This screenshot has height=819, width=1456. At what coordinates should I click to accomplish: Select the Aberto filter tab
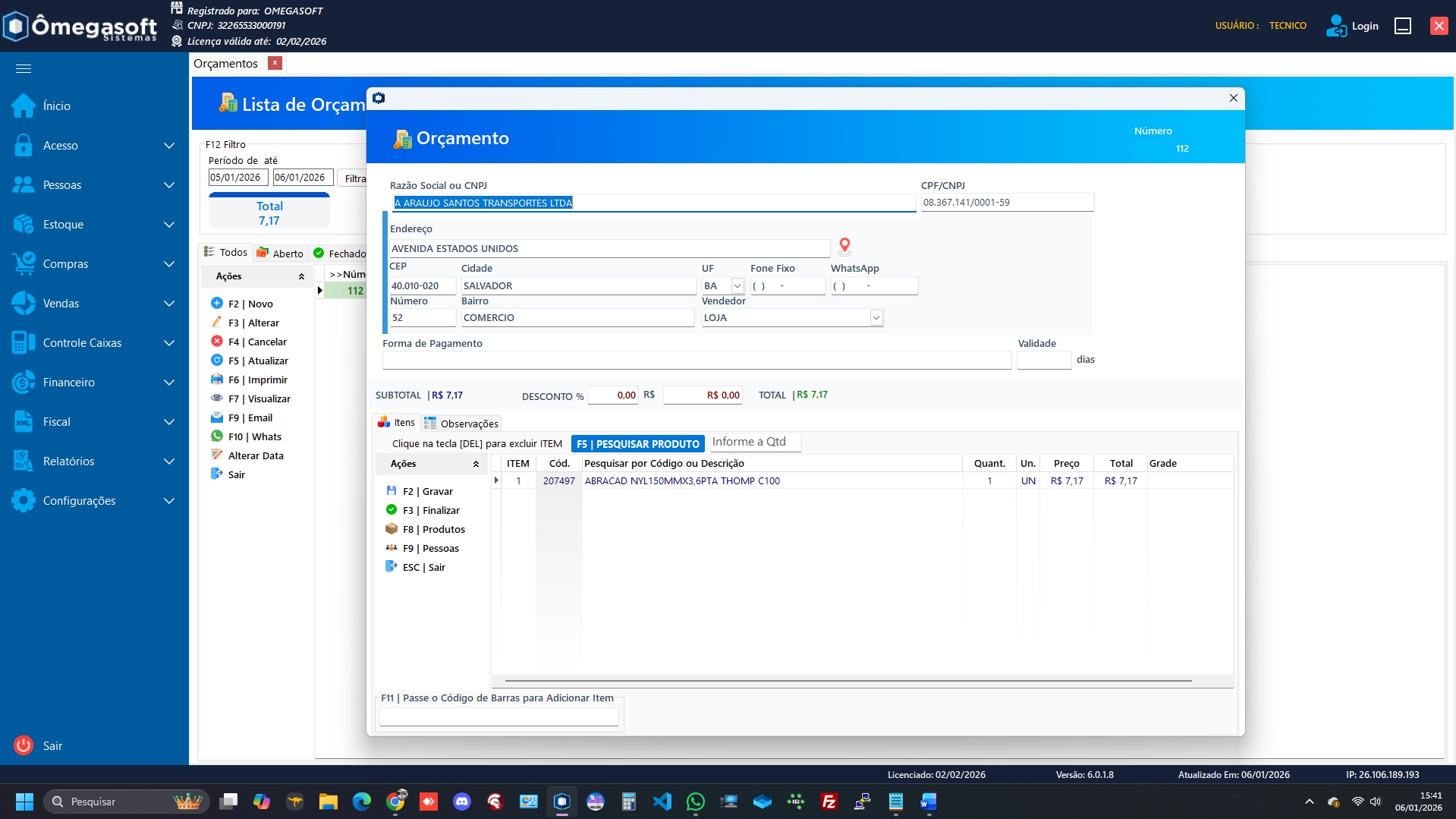click(280, 254)
